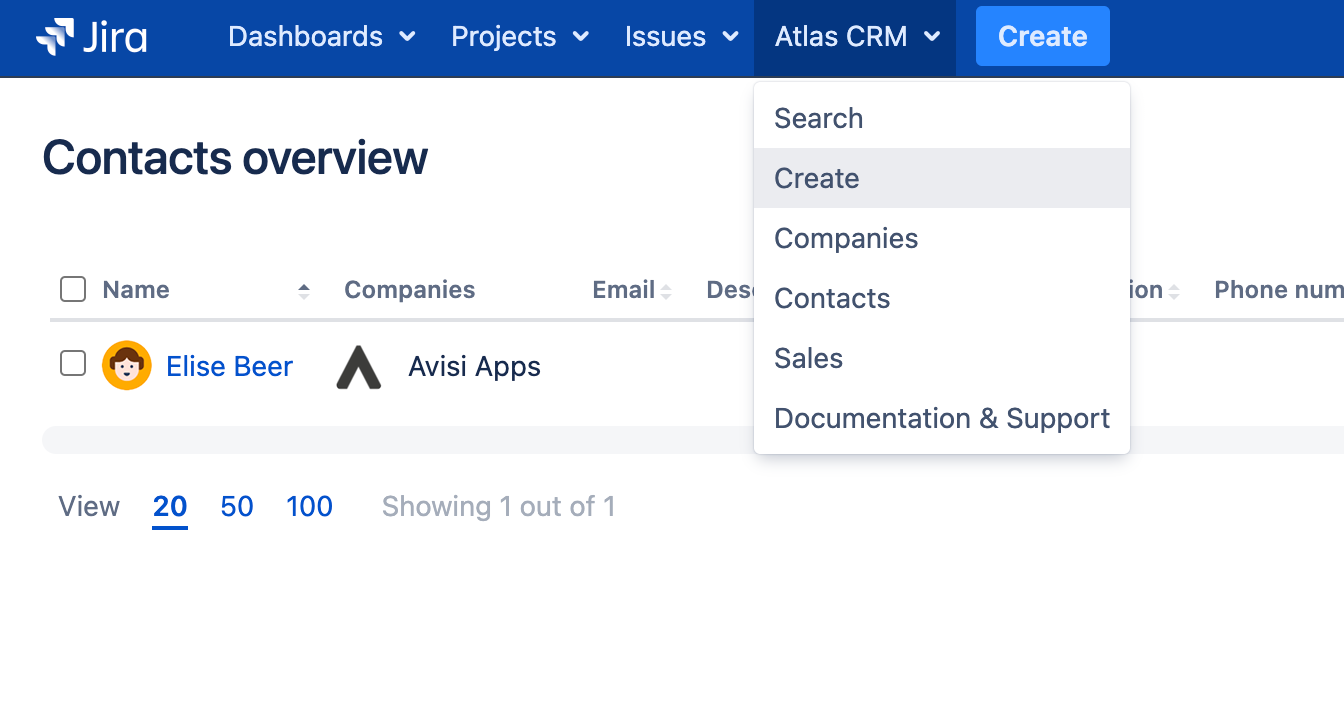The width and height of the screenshot is (1344, 702).
Task: Click the Phone number column header
Action: click(x=1278, y=290)
